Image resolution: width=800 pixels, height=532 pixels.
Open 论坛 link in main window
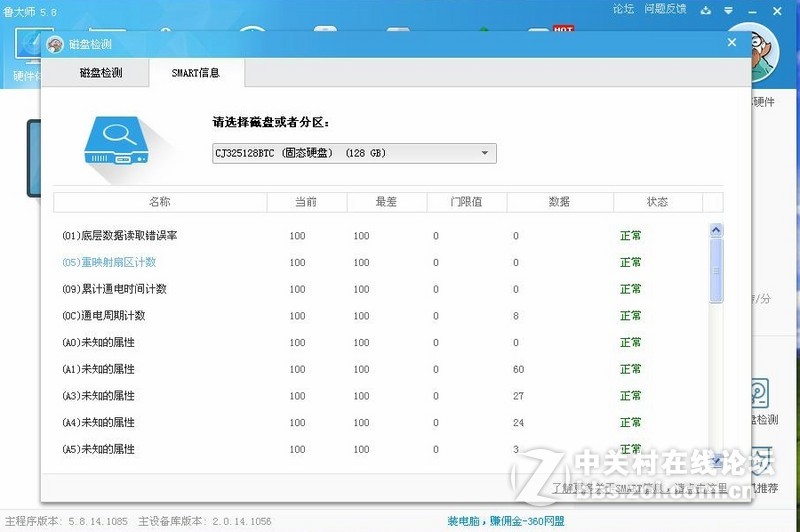coord(623,9)
